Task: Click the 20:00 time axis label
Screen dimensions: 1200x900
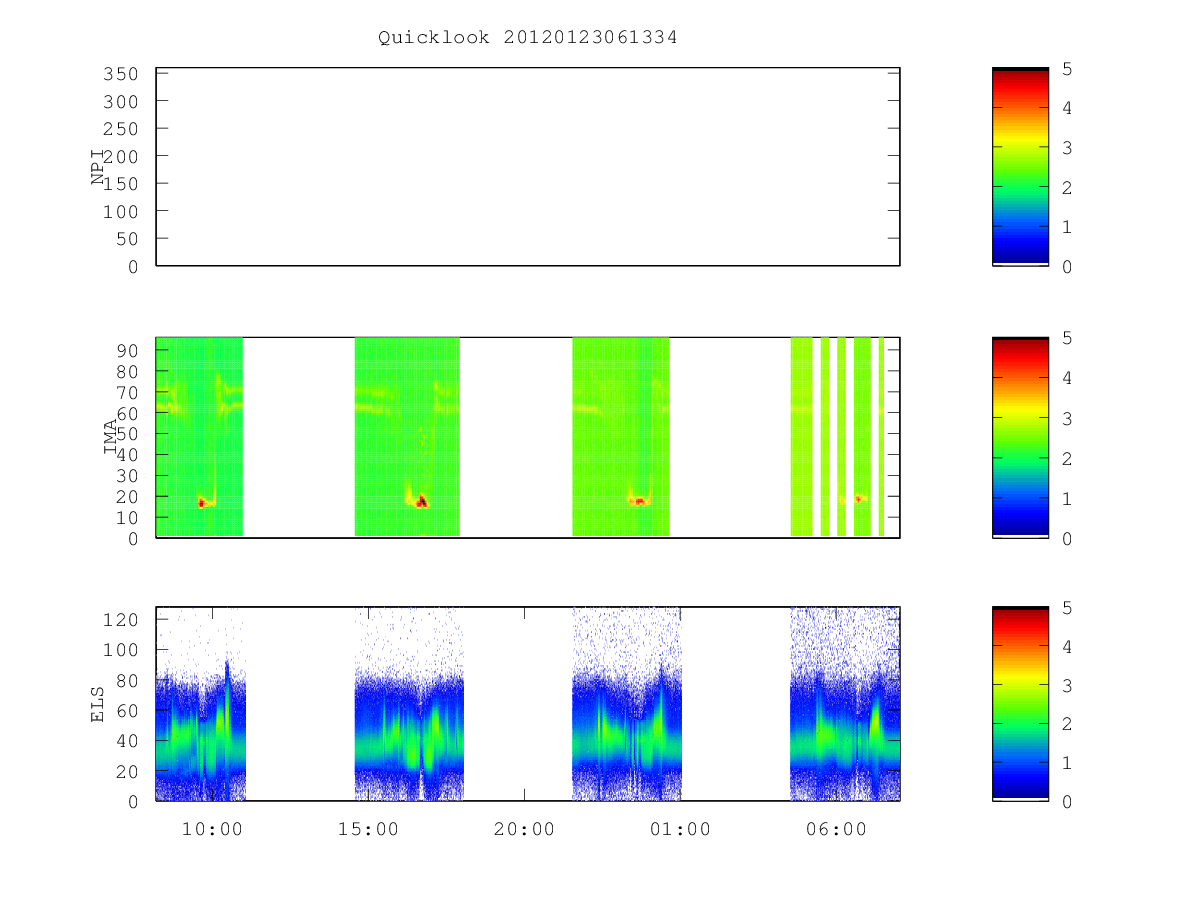Action: pos(525,829)
